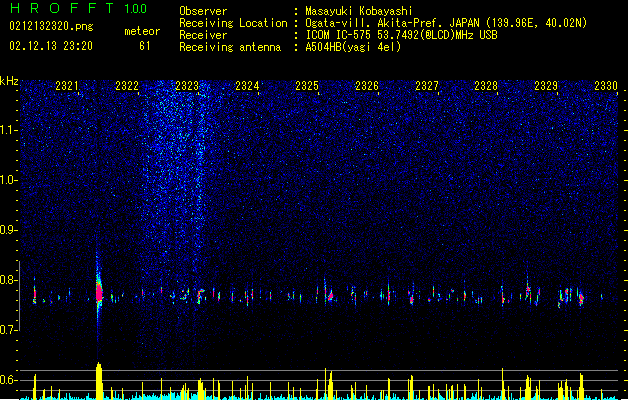Click the 1.1 kHz frequency axis label

pyautogui.click(x=9, y=130)
